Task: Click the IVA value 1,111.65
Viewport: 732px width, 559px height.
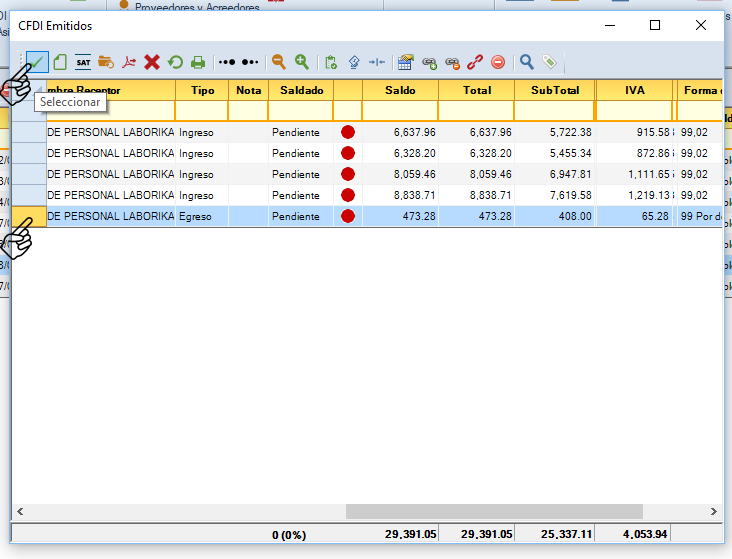Action: point(649,174)
